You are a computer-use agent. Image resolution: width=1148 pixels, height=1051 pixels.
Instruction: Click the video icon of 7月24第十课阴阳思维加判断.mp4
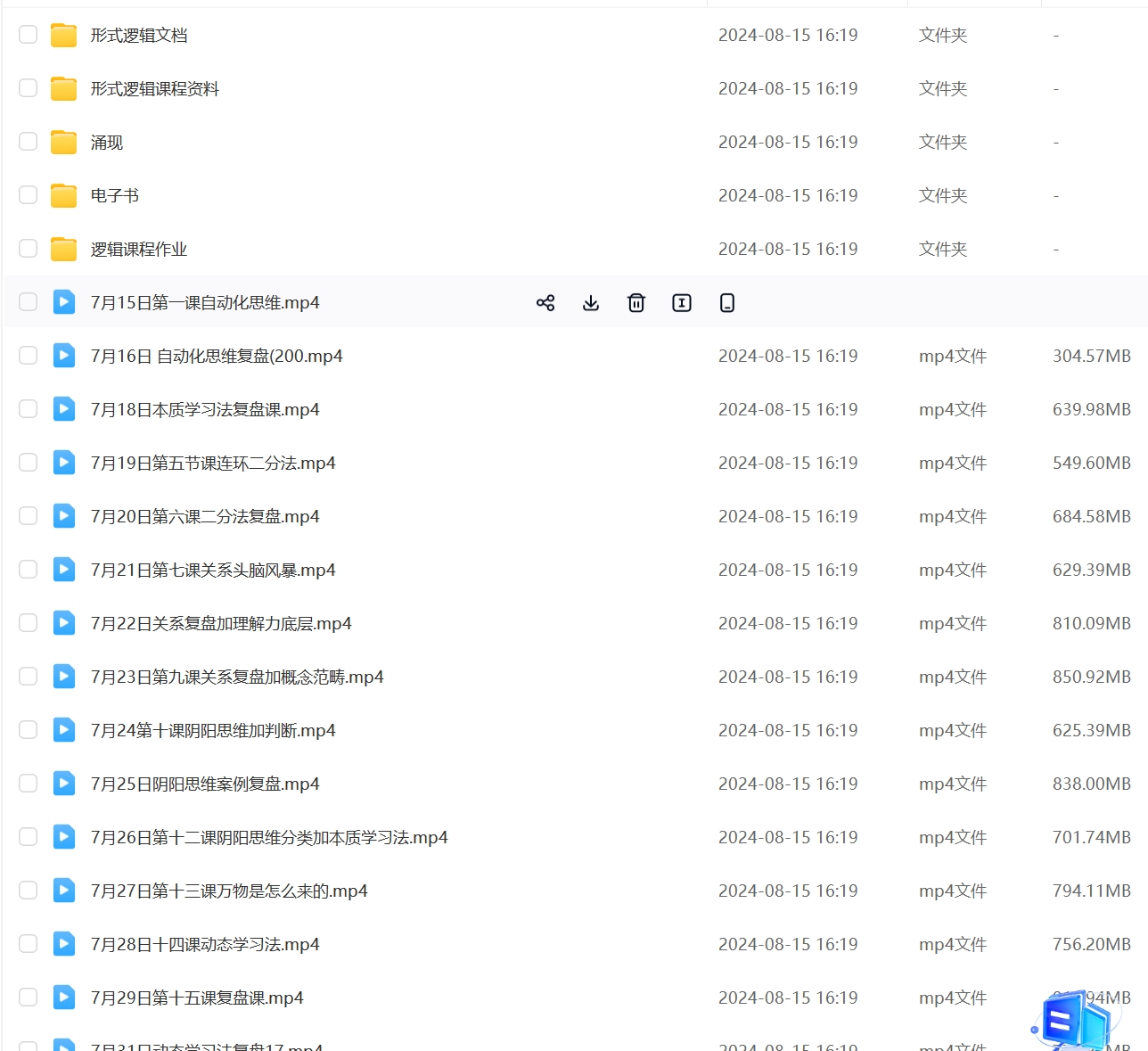pos(63,730)
